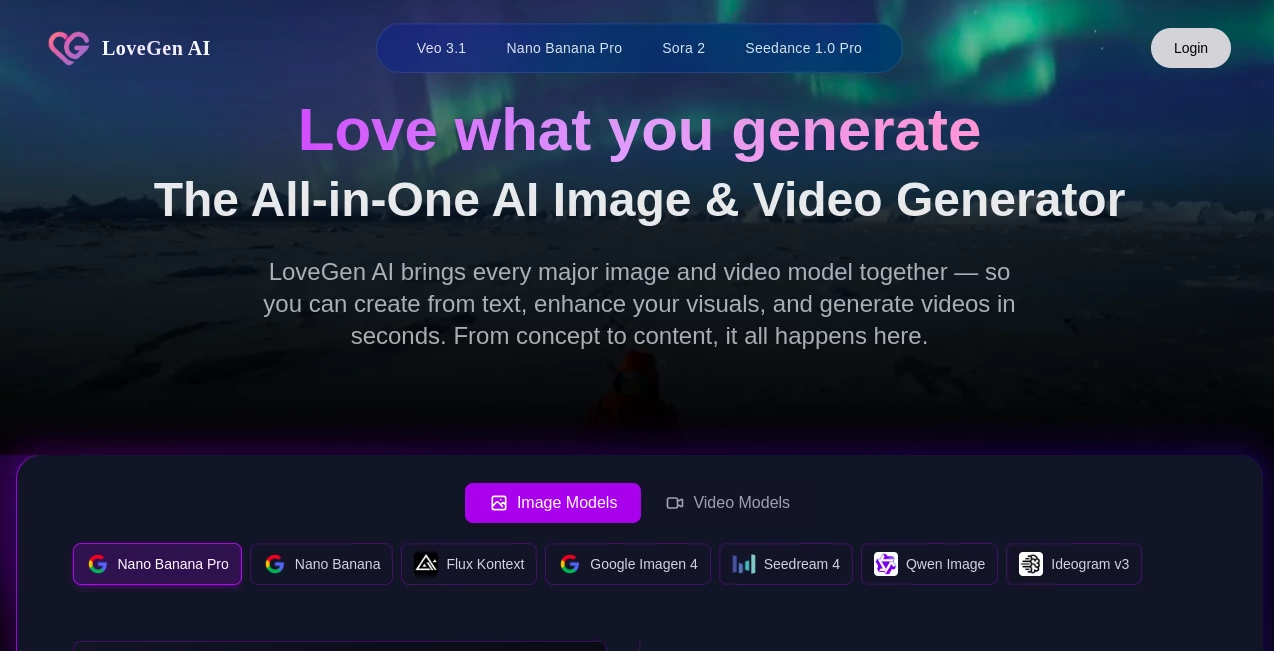Open Sora 2 from the navigation bar
Screen dimensions: 1274x651
click(683, 48)
